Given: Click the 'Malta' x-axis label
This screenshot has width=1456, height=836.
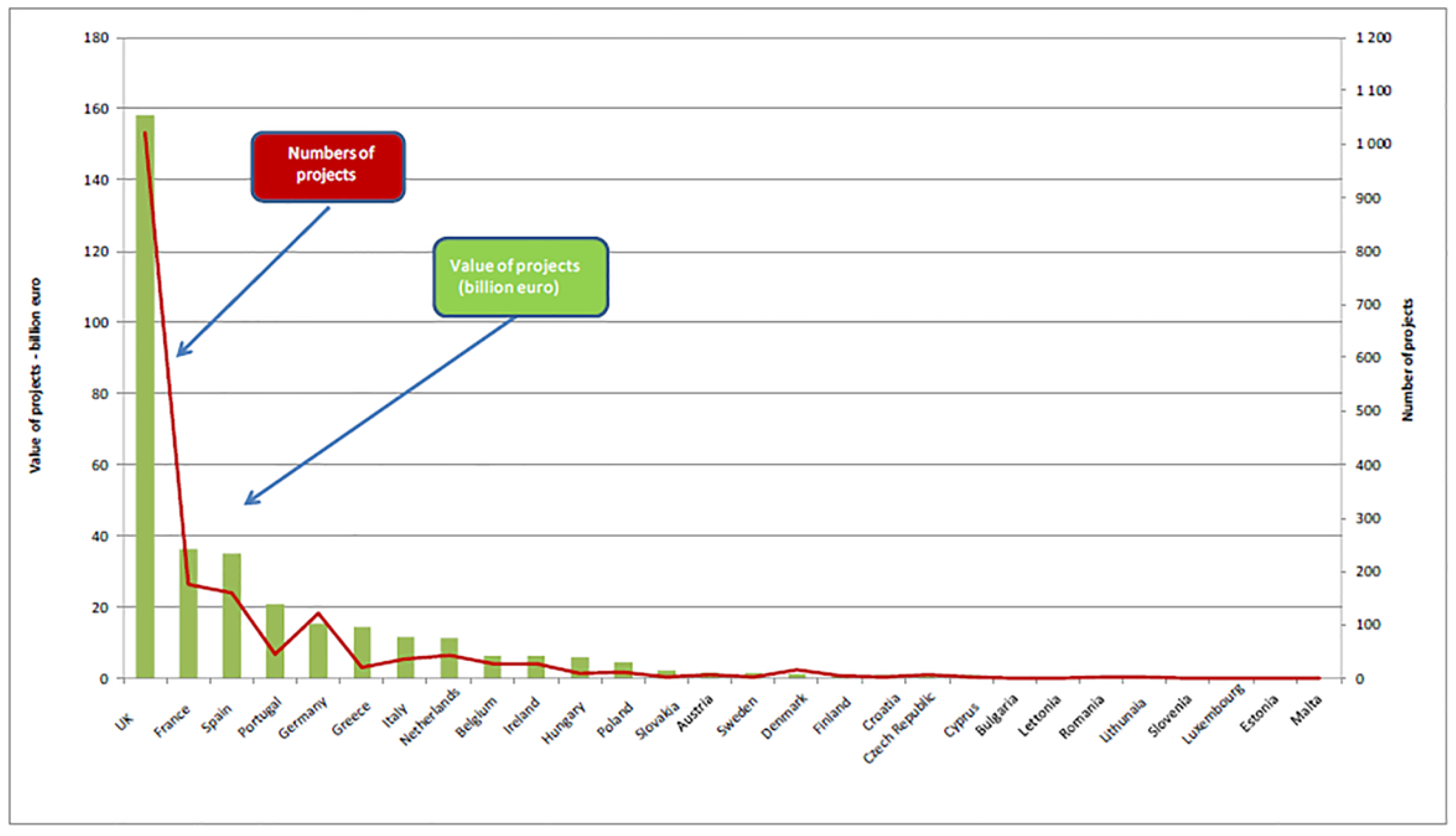Looking at the screenshot, I should point(1306,710).
